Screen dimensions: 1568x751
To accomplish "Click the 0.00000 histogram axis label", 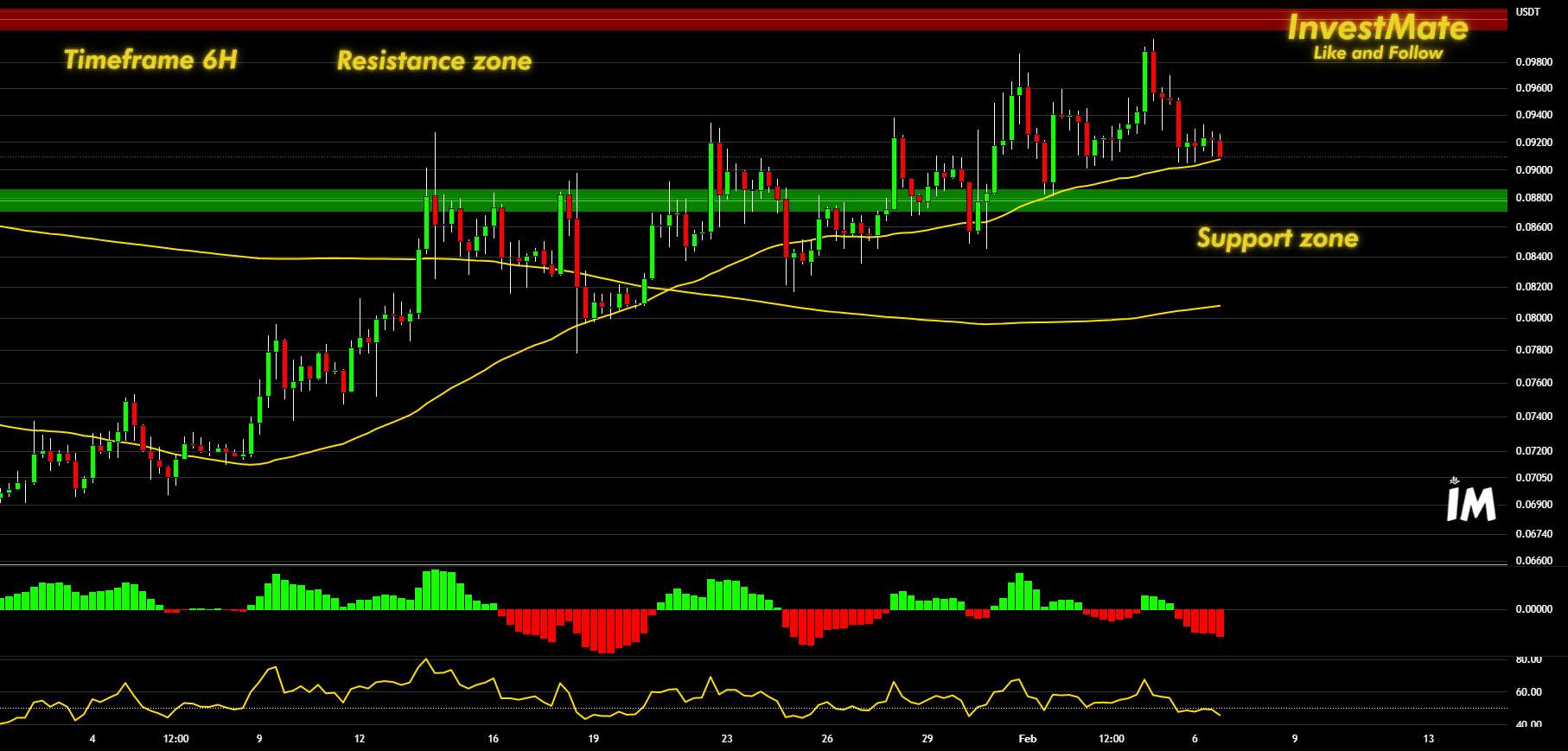I will coord(1533,609).
